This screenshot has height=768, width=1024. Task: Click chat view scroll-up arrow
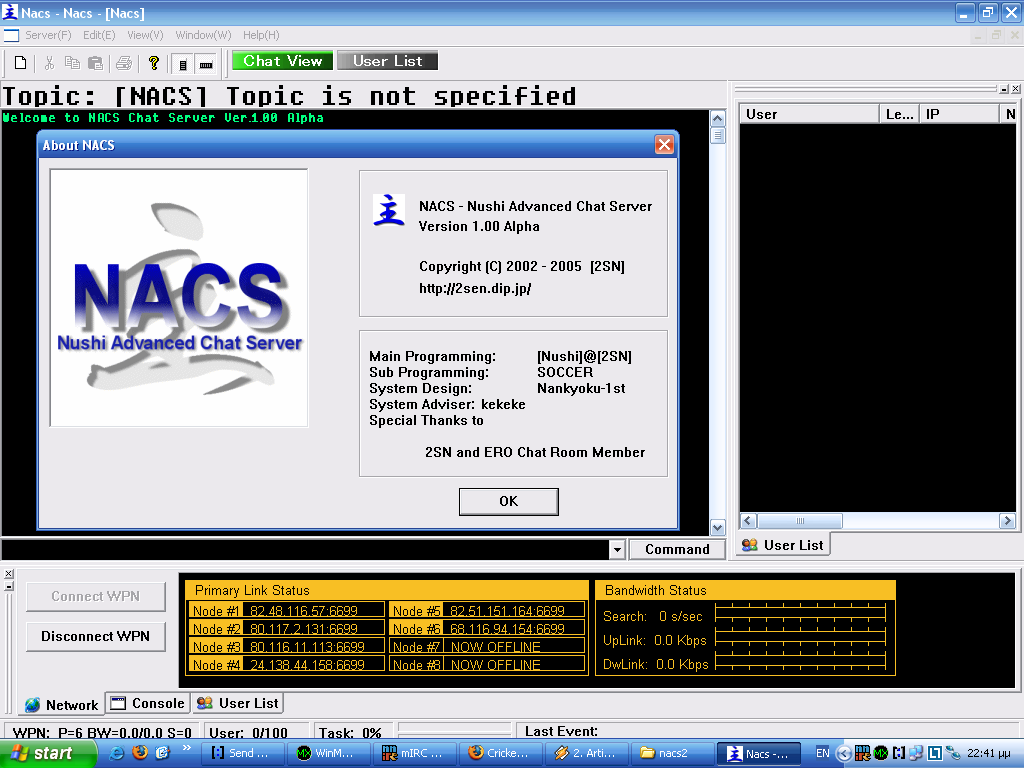pos(718,119)
